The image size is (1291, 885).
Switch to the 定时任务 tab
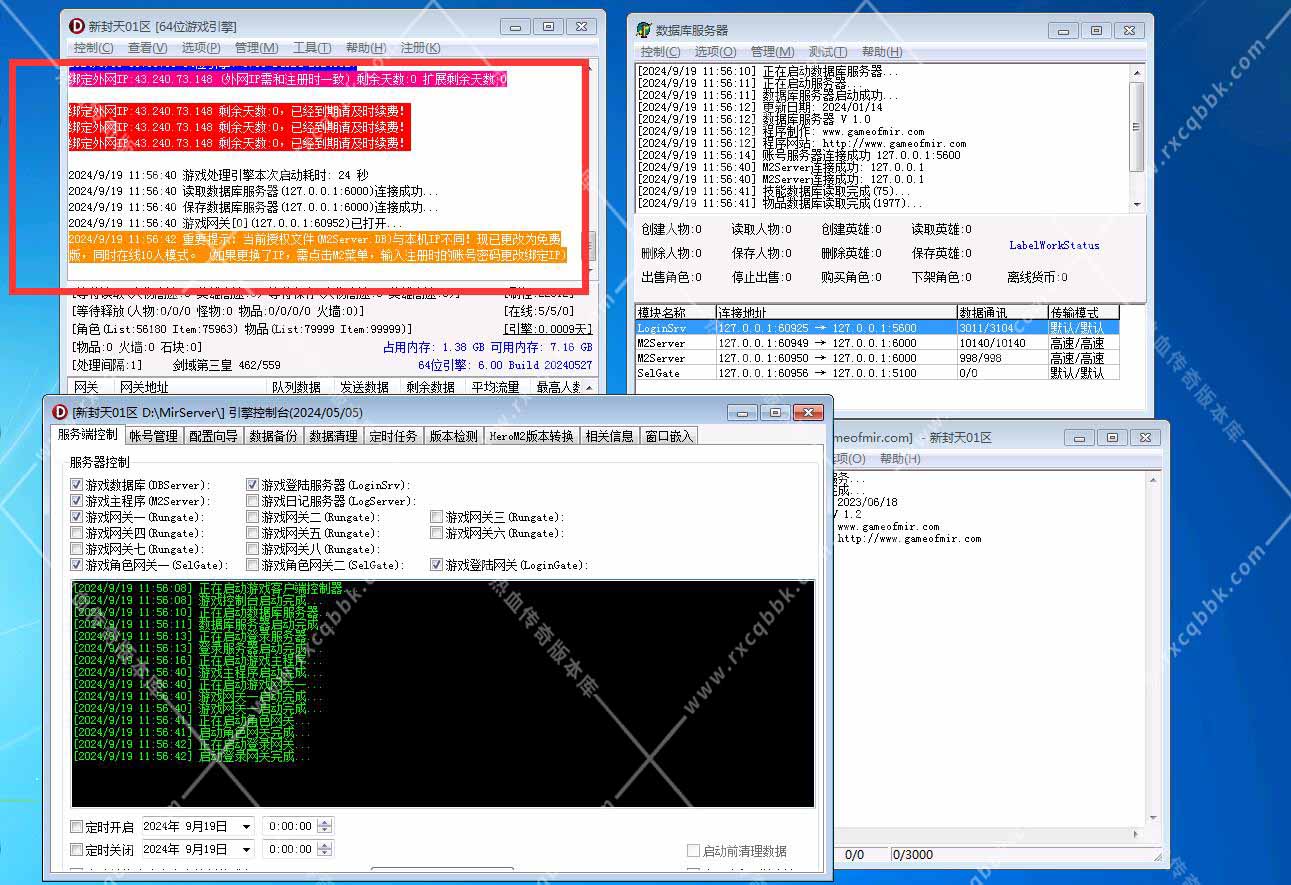click(x=393, y=436)
